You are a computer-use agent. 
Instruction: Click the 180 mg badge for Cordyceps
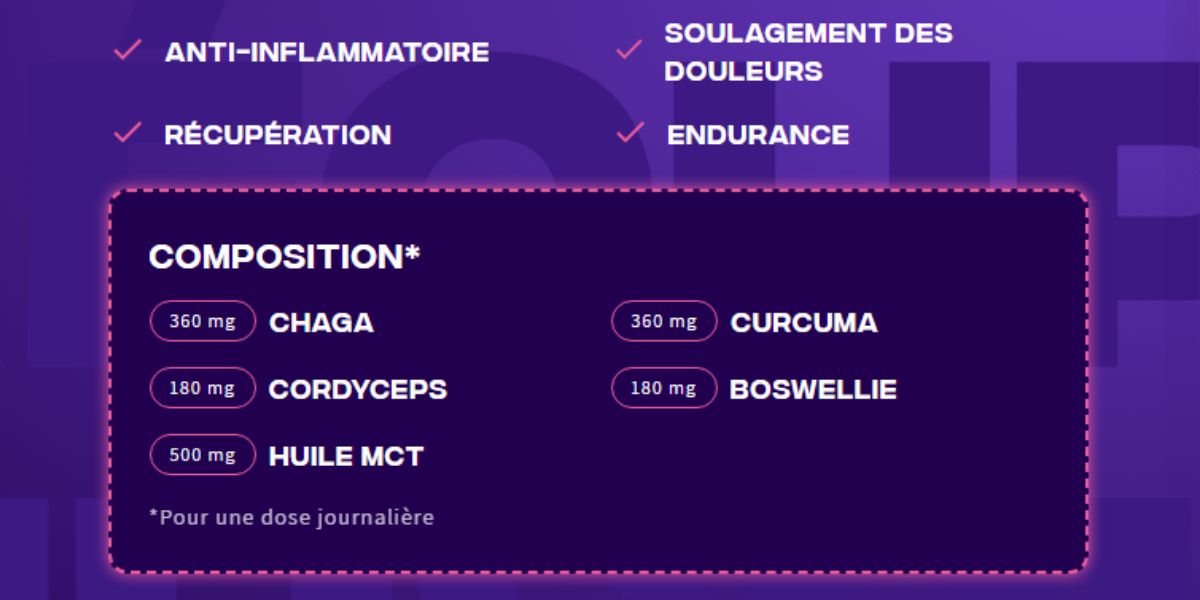click(x=203, y=388)
